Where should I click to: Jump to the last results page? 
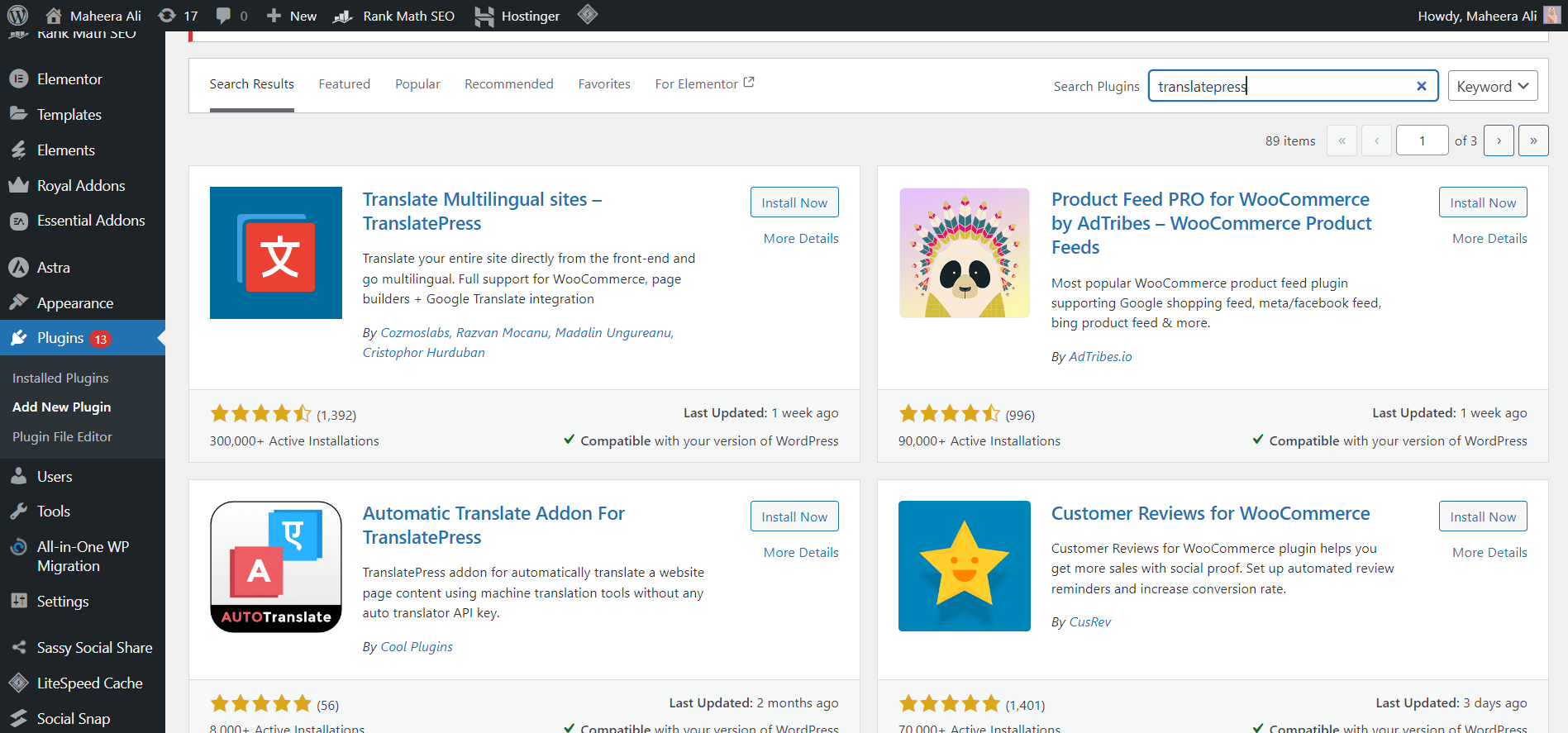point(1533,140)
